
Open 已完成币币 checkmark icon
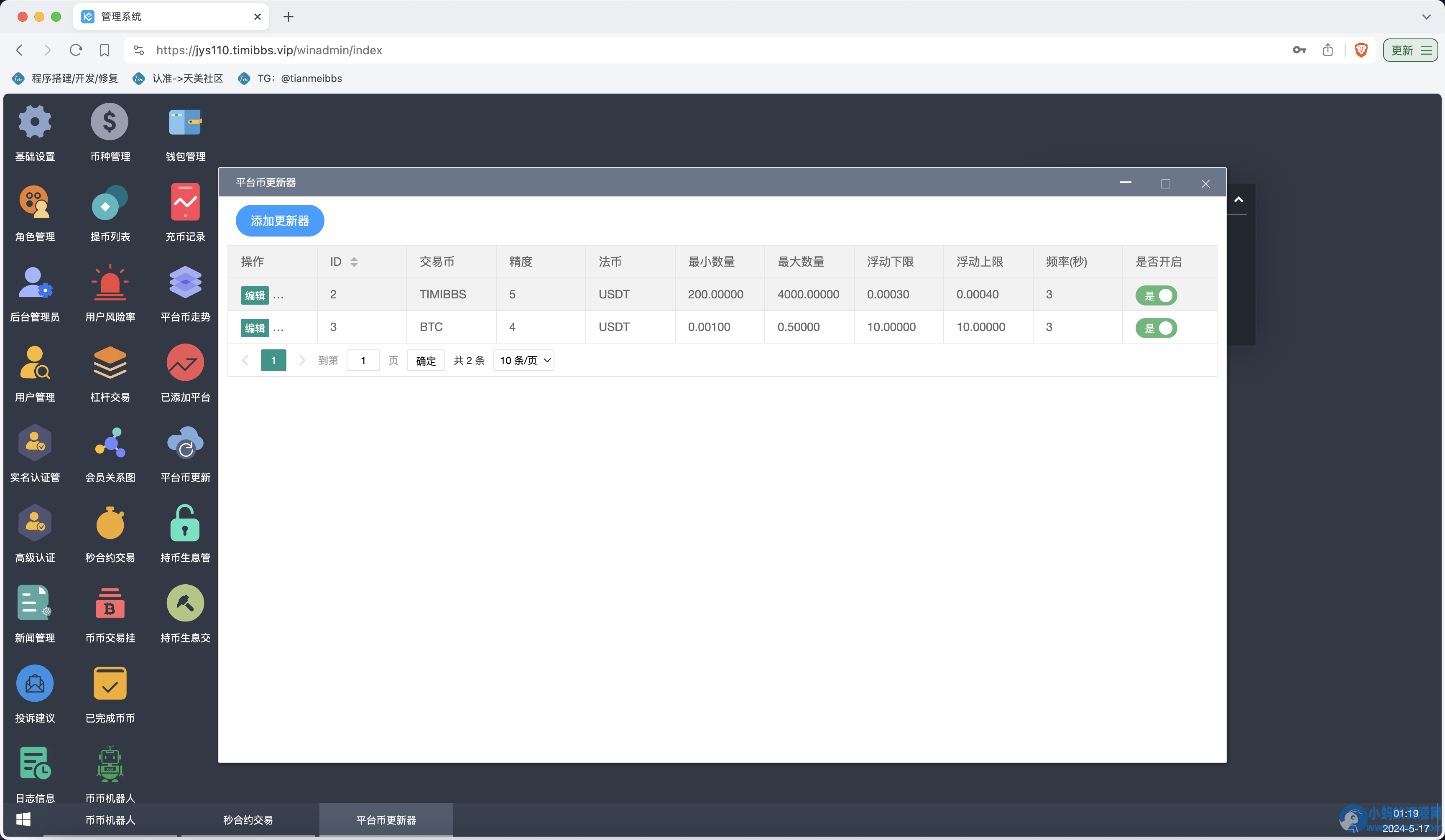pyautogui.click(x=110, y=683)
